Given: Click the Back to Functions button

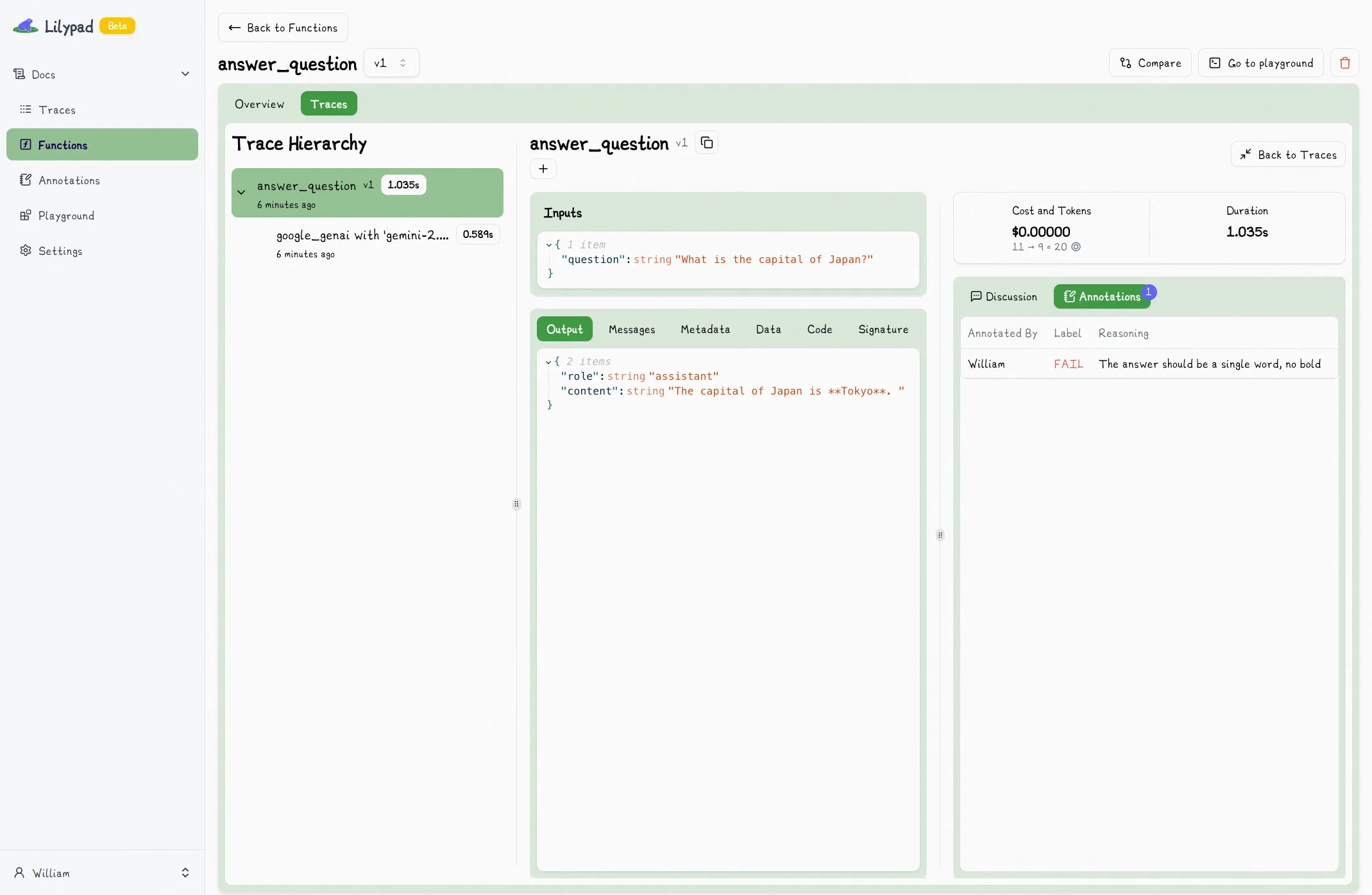Looking at the screenshot, I should click(282, 27).
